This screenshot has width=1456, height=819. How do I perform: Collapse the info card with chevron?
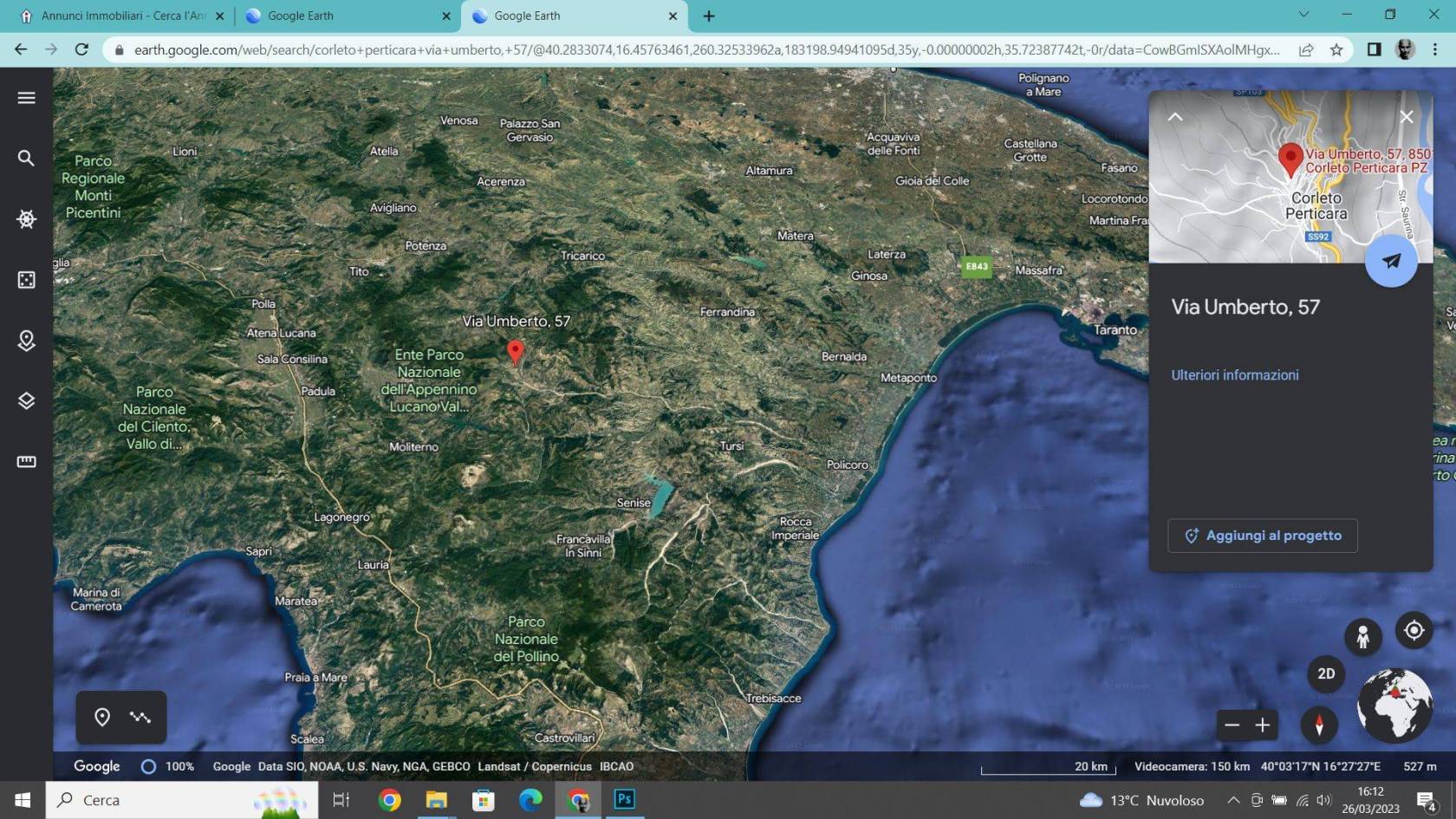click(x=1175, y=117)
